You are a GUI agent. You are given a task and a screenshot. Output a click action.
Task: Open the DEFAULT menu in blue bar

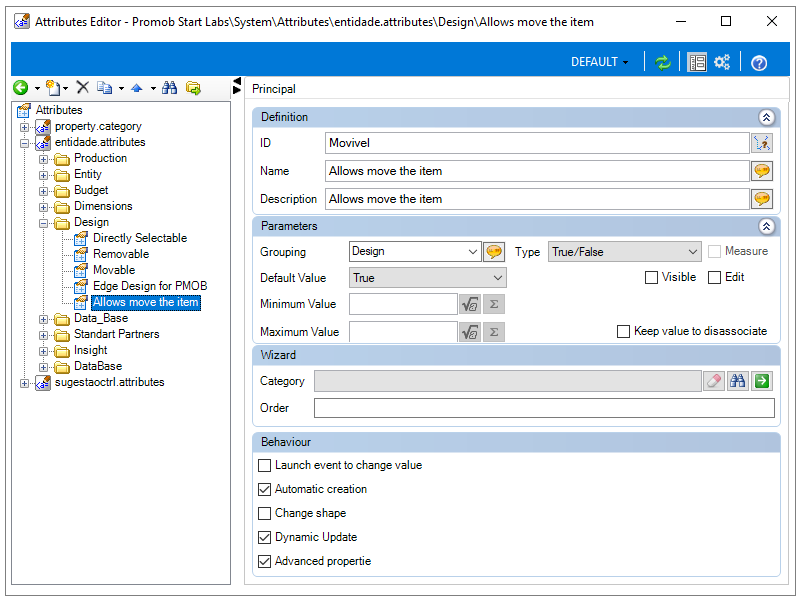[599, 62]
